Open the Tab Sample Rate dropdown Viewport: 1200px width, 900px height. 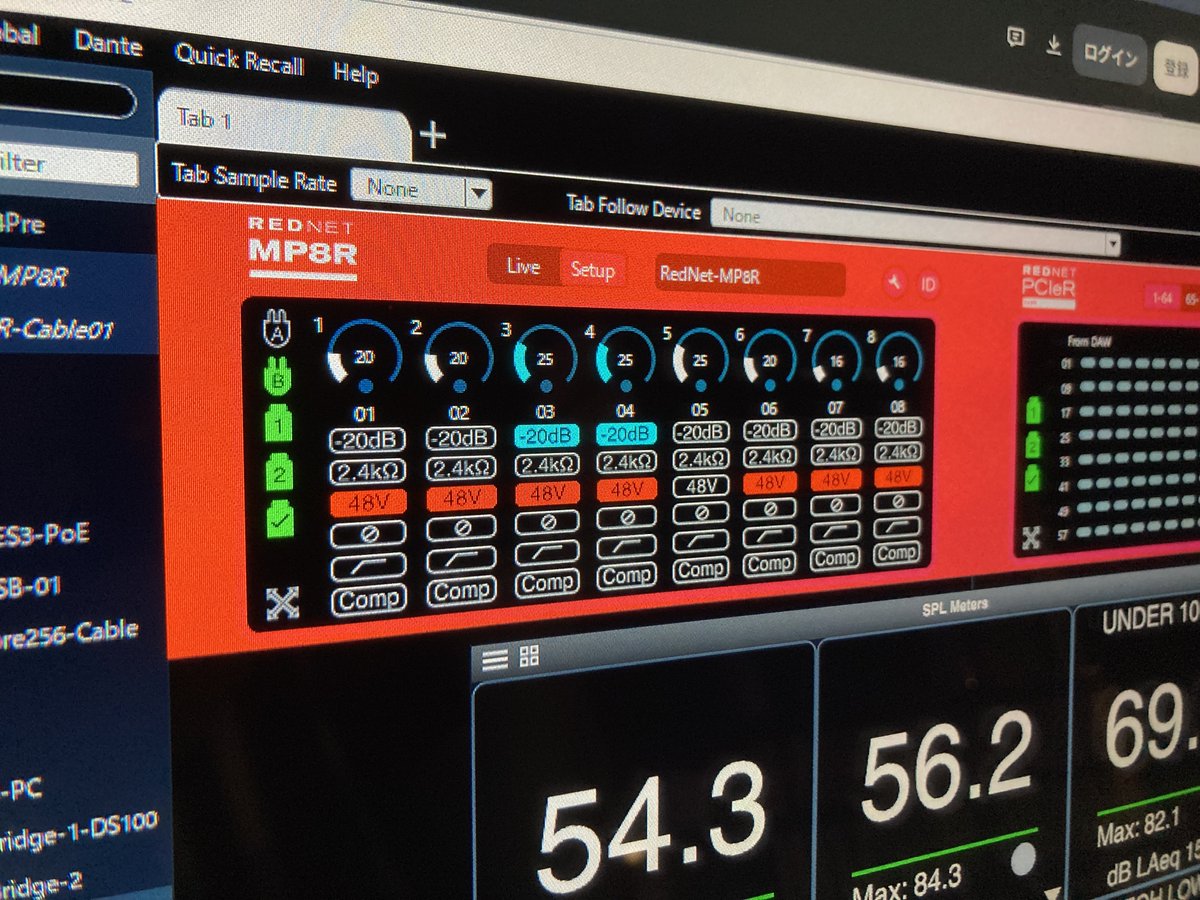pos(421,189)
